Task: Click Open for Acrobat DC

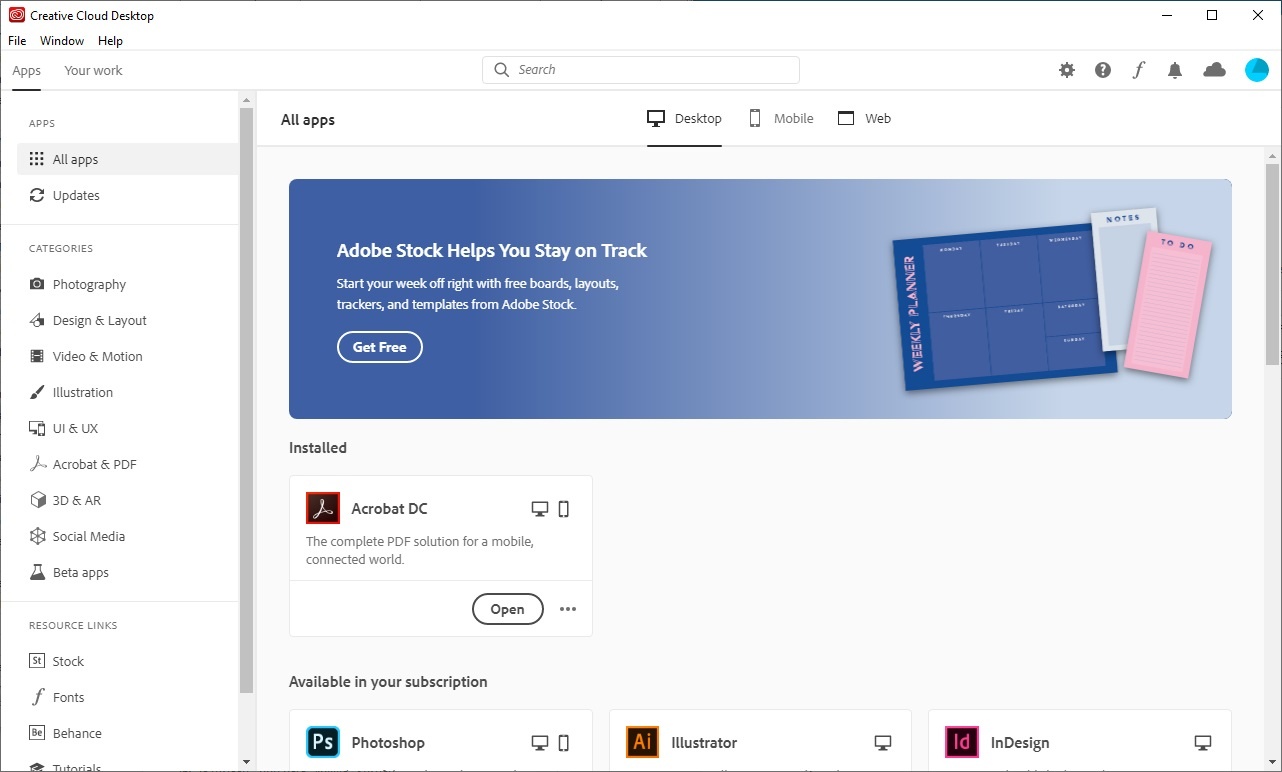Action: [507, 609]
